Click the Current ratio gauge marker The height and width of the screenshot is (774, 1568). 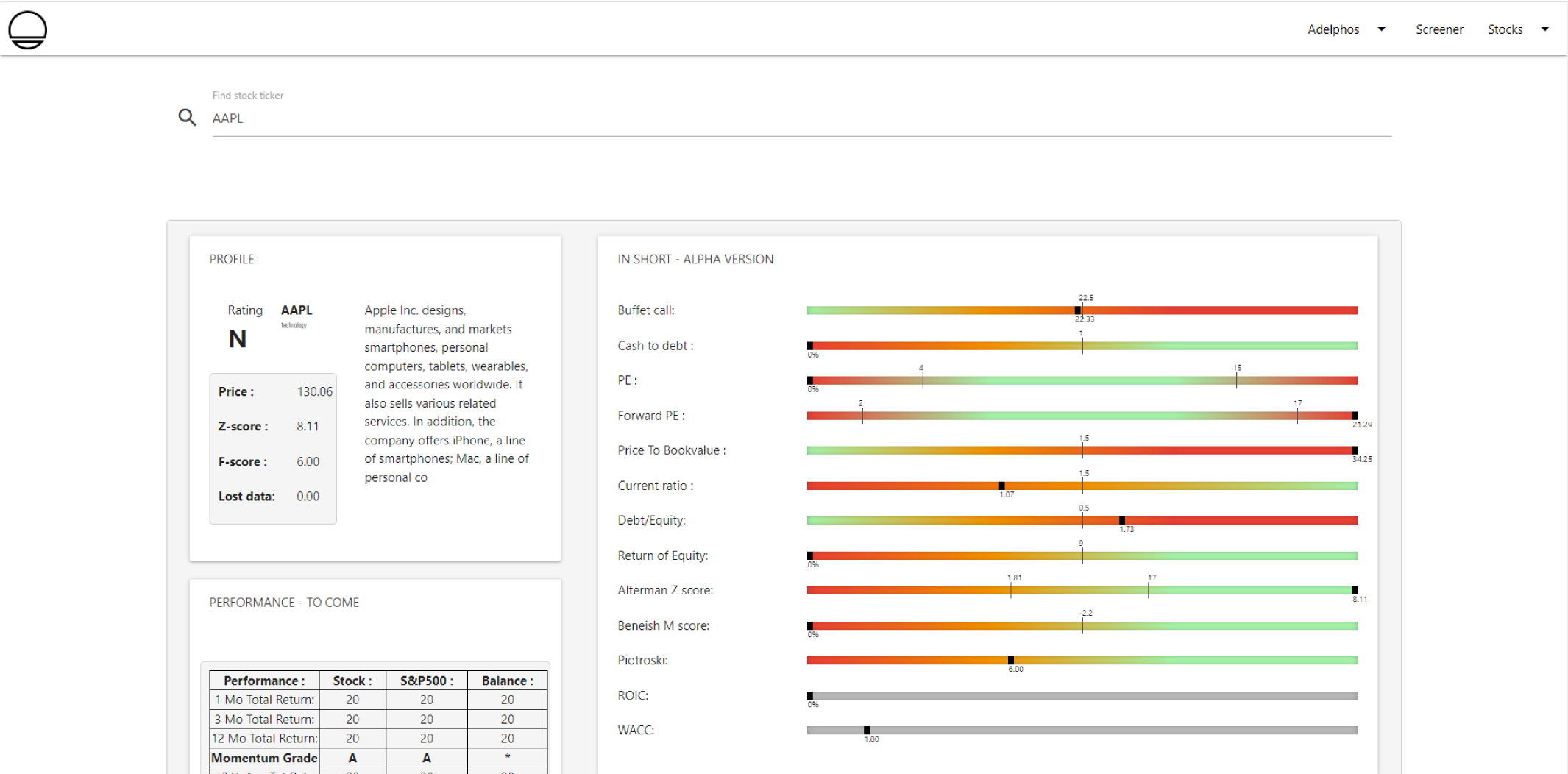[1001, 486]
